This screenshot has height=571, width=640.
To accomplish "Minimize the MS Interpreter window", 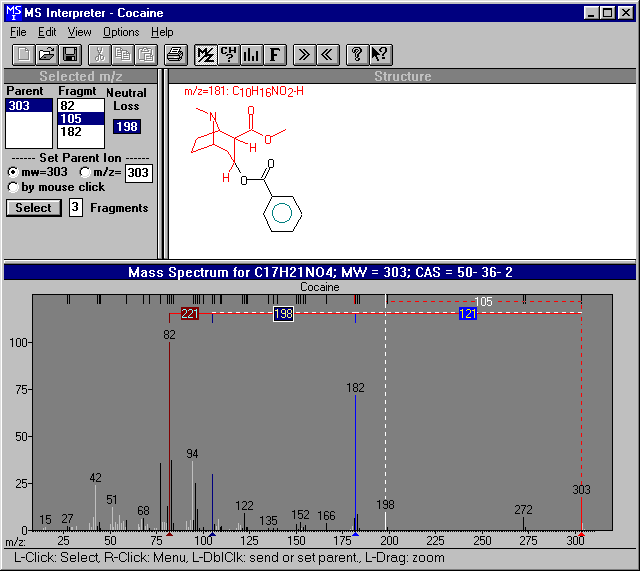I will pos(591,13).
